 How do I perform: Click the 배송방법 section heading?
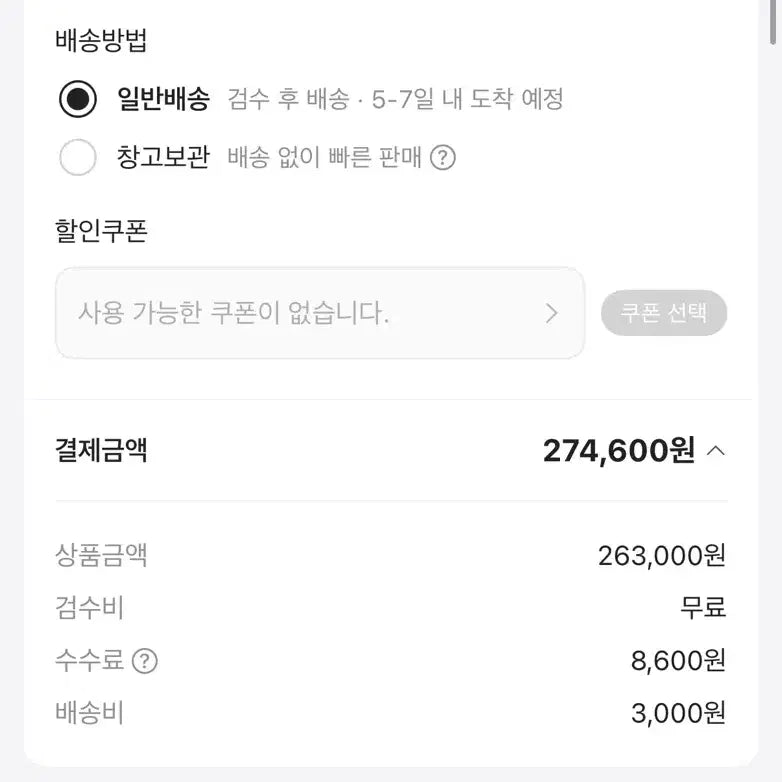click(101, 40)
